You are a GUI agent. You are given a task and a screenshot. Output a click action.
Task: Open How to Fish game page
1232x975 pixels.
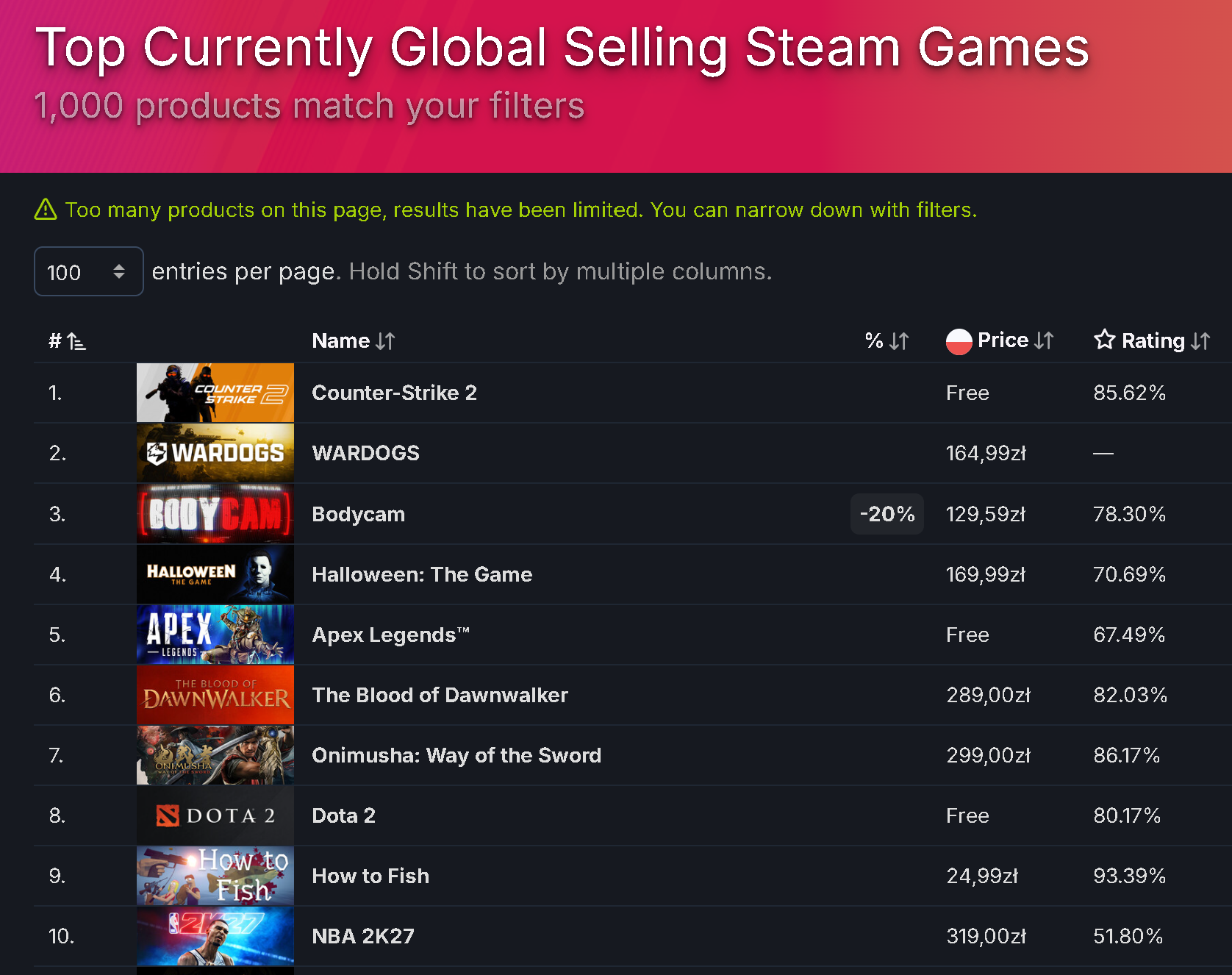pyautogui.click(x=370, y=876)
